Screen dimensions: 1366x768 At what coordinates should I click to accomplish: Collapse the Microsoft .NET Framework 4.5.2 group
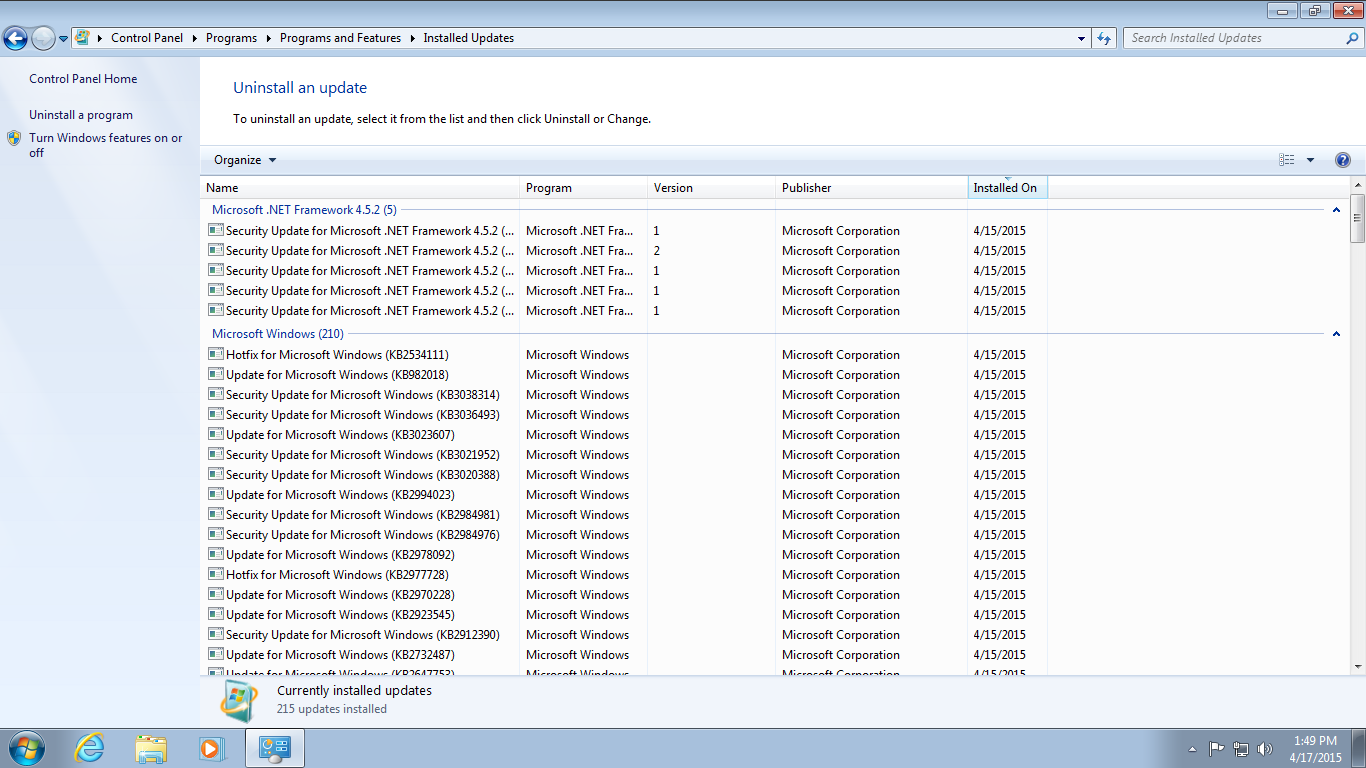tap(1336, 210)
